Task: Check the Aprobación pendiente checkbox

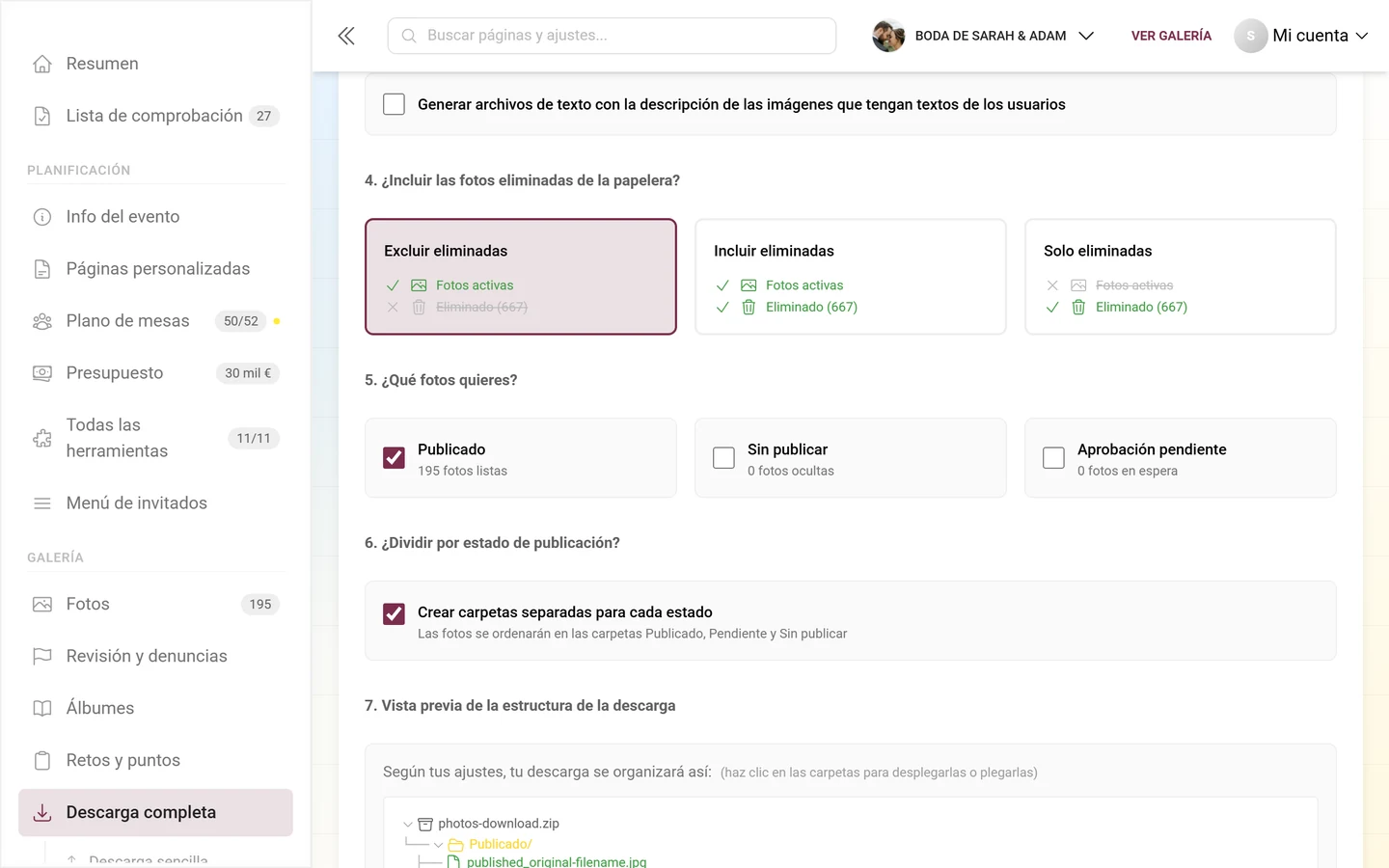Action: coord(1053,458)
